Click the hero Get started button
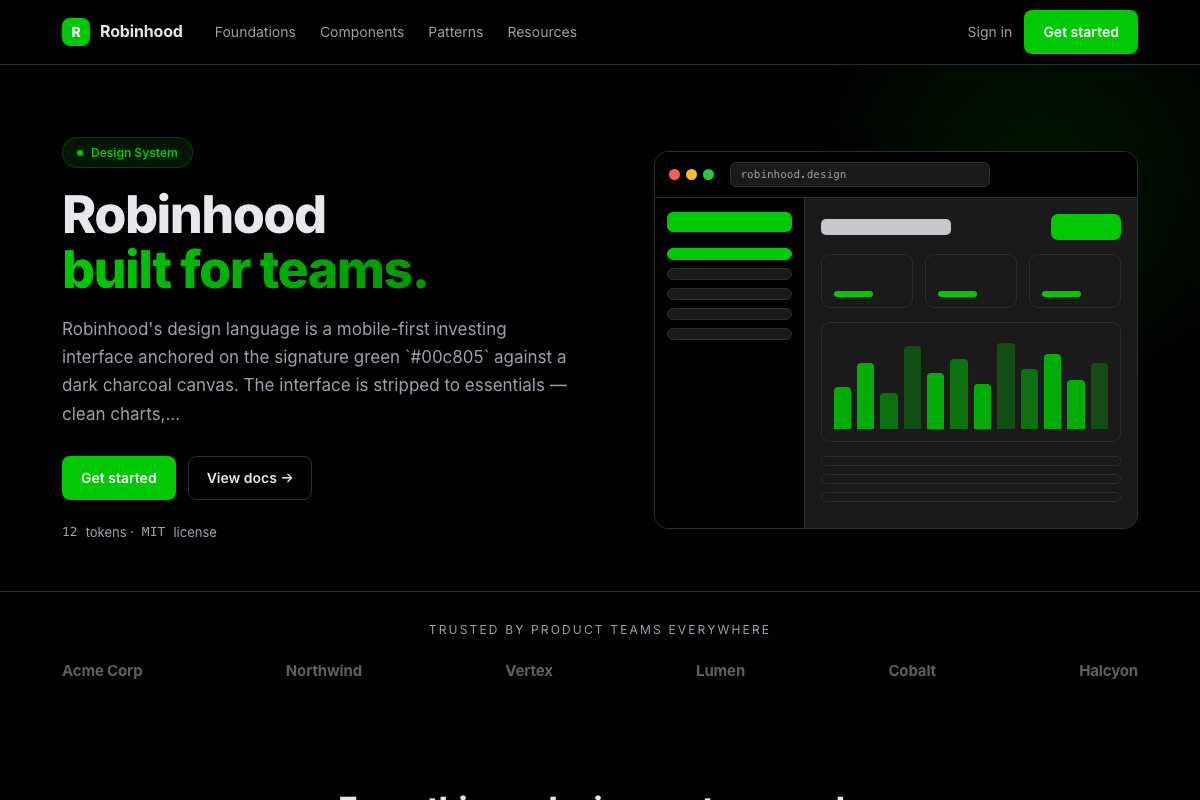Viewport: 1200px width, 800px height. tap(119, 478)
